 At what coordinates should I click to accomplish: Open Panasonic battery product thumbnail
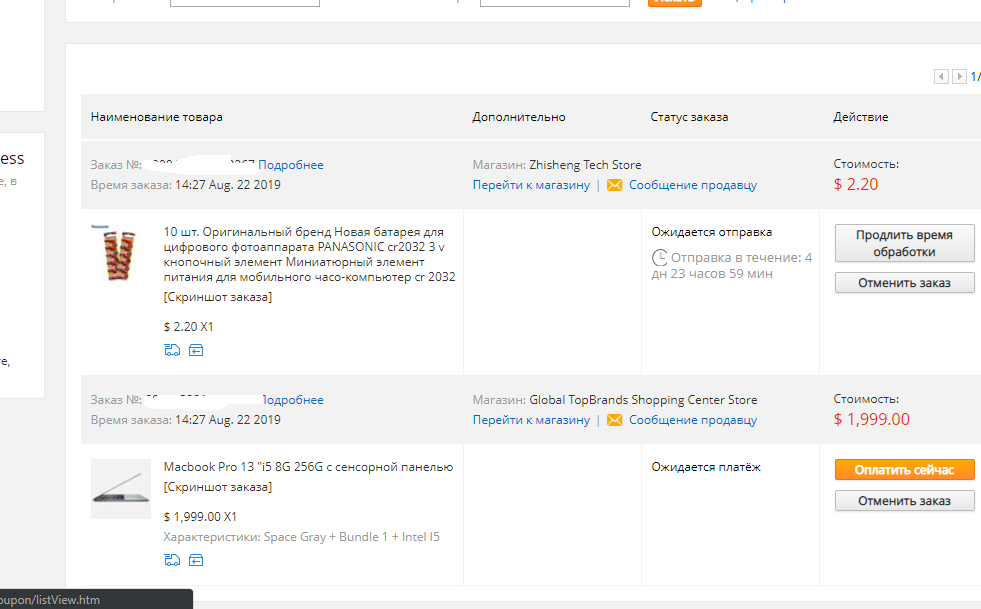click(120, 253)
